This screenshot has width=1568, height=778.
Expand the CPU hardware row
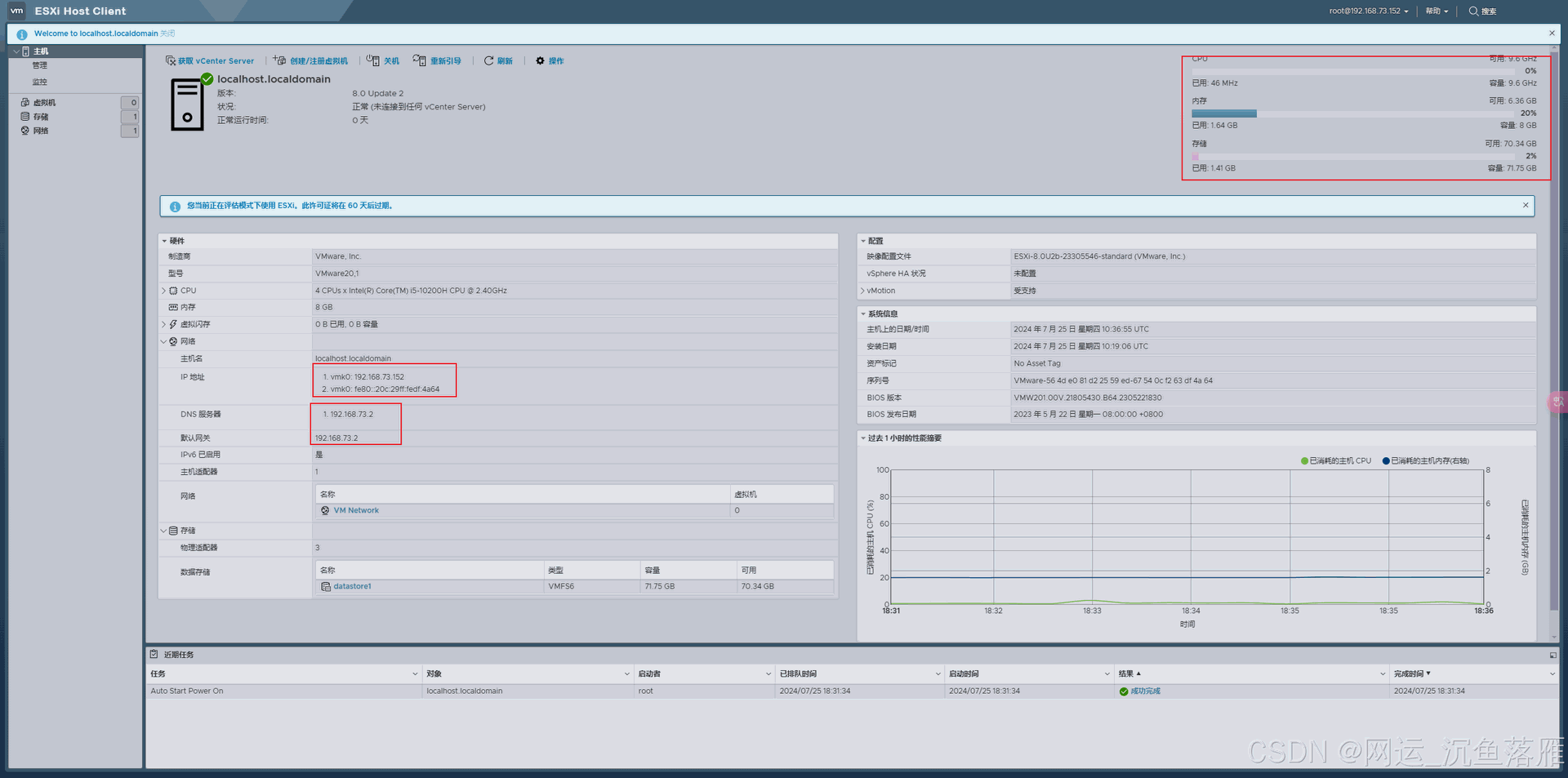[x=164, y=291]
